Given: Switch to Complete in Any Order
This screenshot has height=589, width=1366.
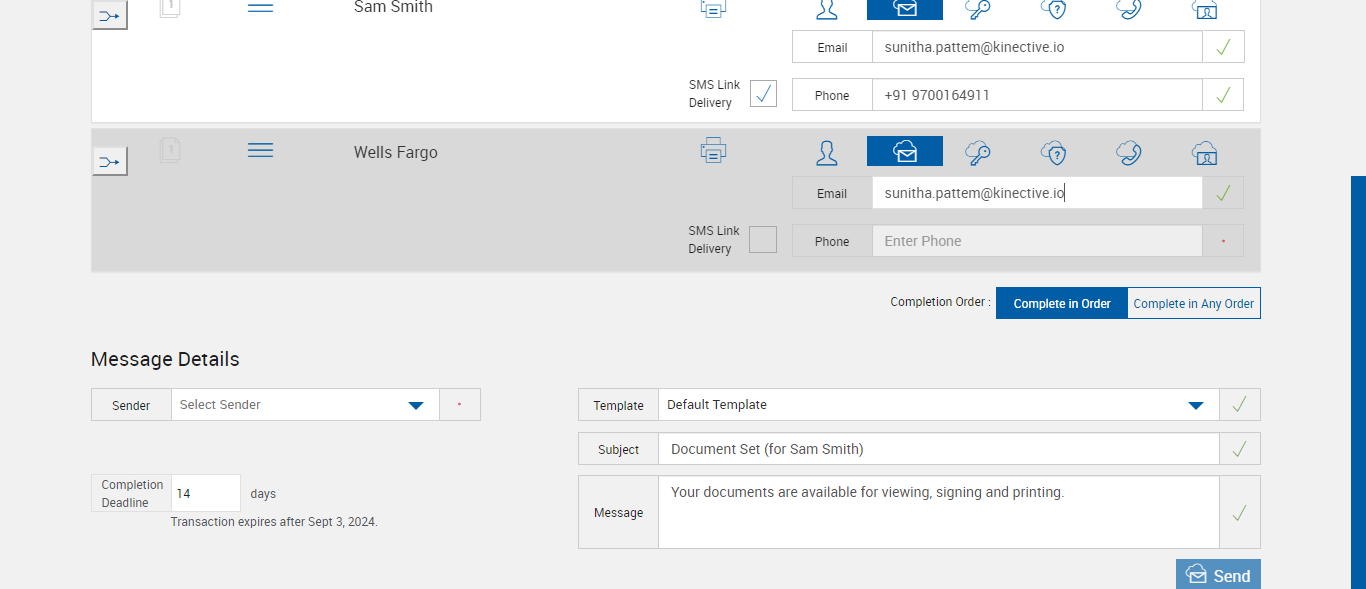Looking at the screenshot, I should click(x=1193, y=304).
